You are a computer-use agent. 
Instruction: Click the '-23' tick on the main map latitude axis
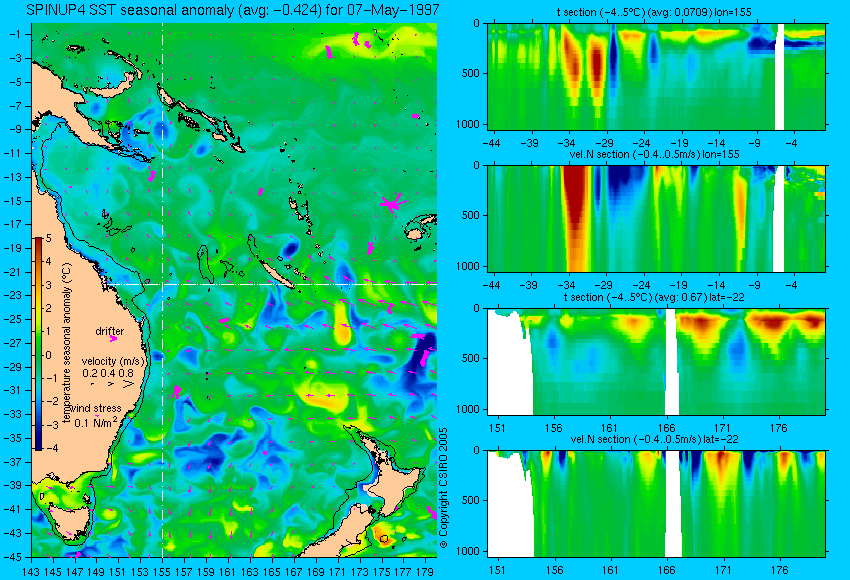click(14, 295)
